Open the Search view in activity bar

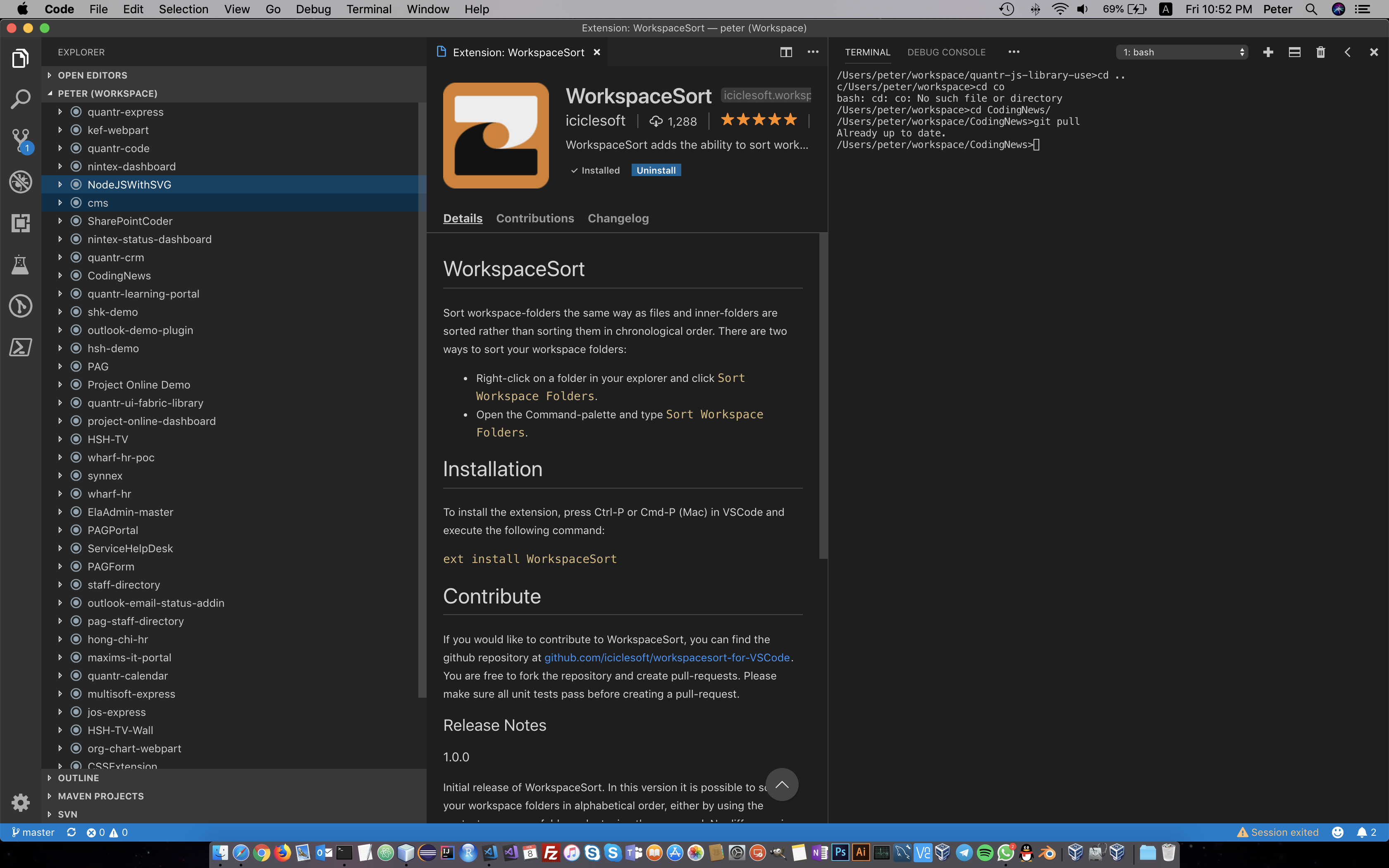tap(21, 99)
